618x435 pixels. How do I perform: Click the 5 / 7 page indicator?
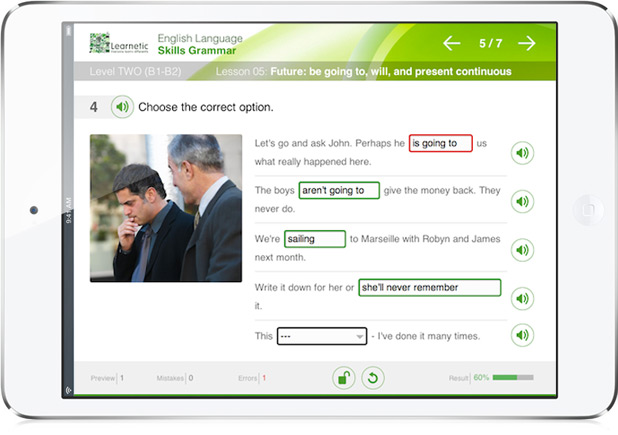[490, 43]
